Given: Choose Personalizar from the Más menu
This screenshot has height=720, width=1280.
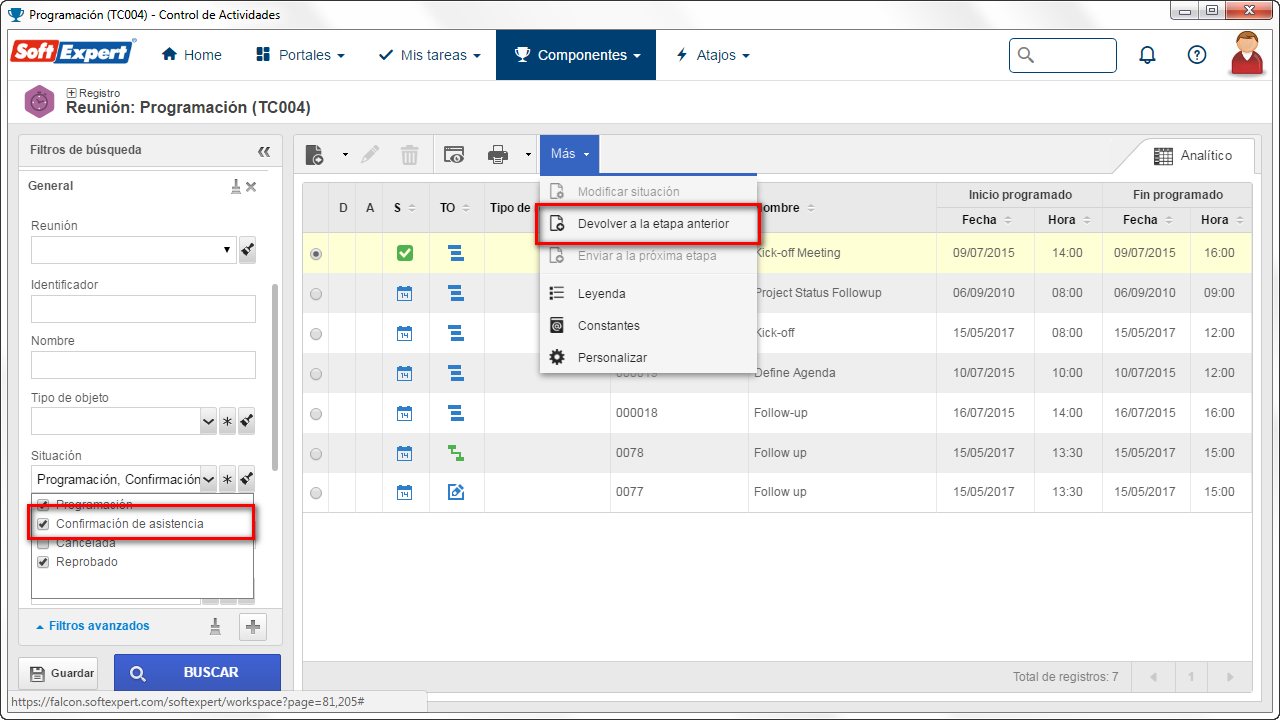Looking at the screenshot, I should [648, 358].
